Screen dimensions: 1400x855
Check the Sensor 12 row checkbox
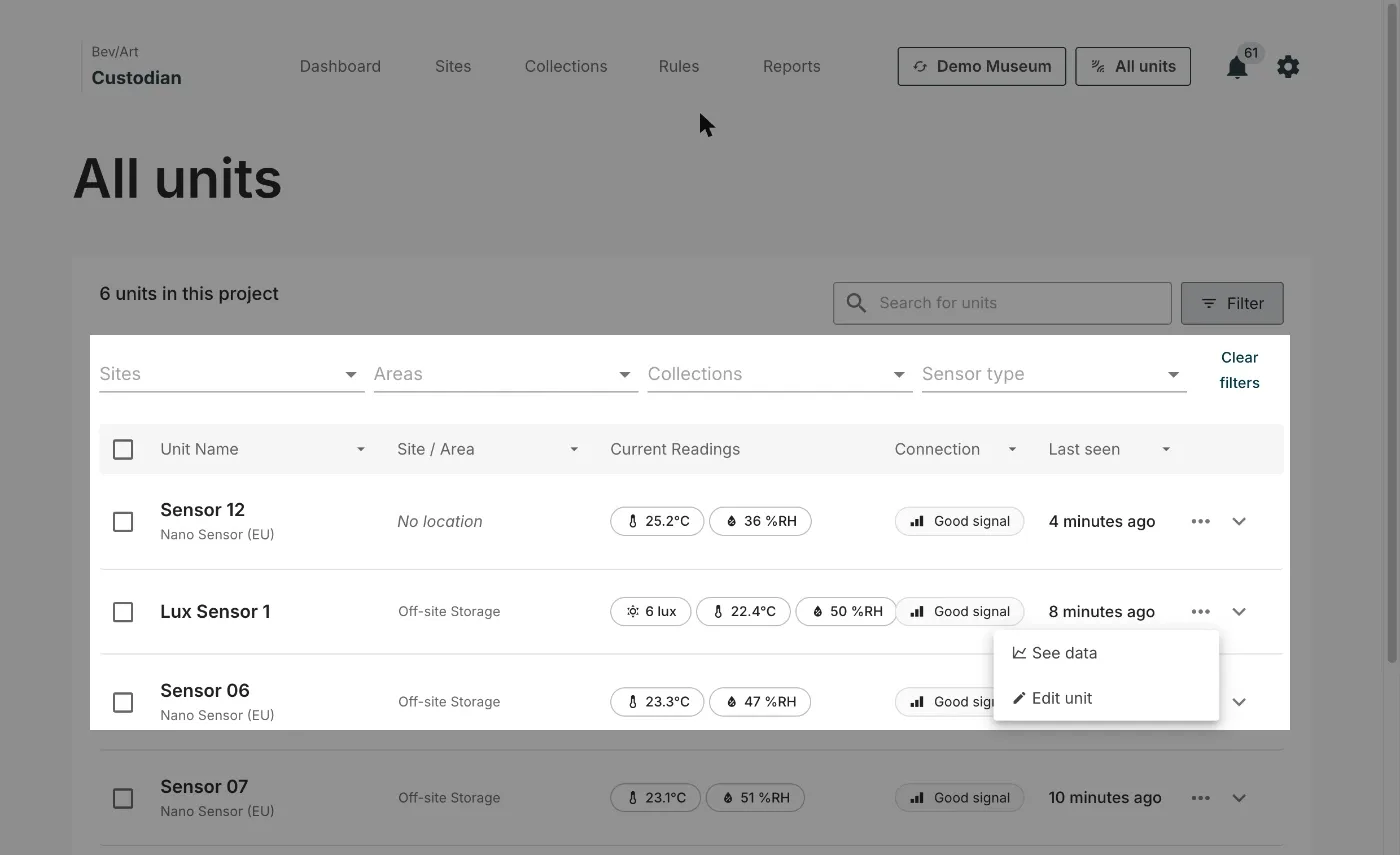[123, 522]
